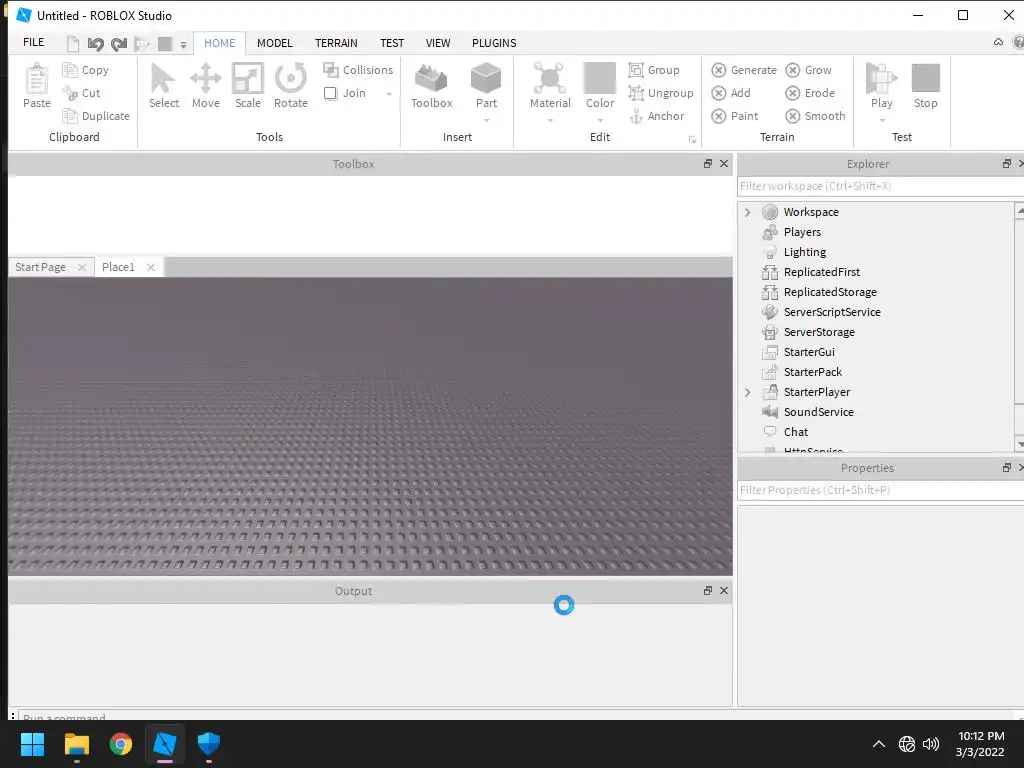Click the terrain Erode tool
The height and width of the screenshot is (768, 1024).
(810, 93)
